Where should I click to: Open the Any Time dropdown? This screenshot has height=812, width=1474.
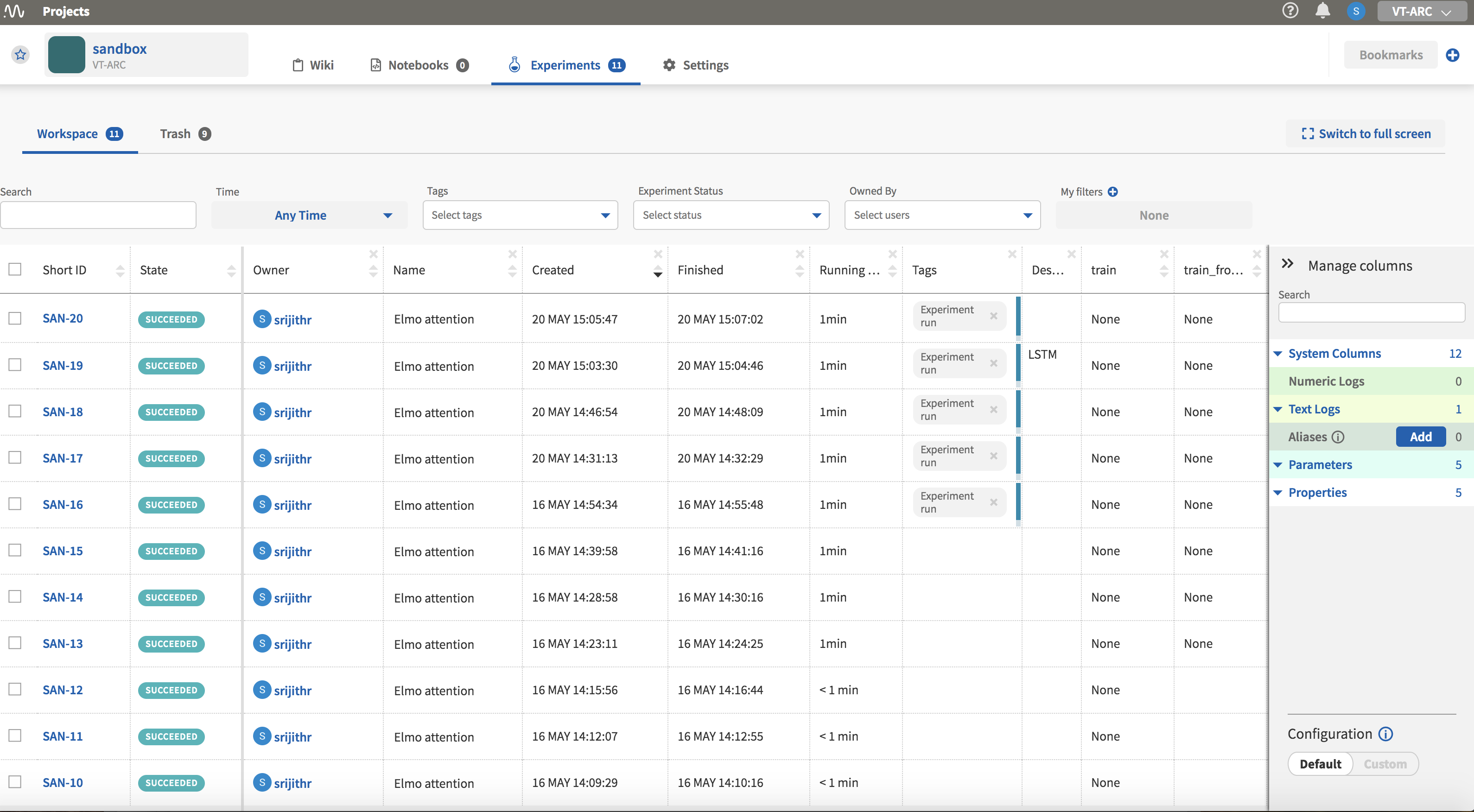pos(309,215)
